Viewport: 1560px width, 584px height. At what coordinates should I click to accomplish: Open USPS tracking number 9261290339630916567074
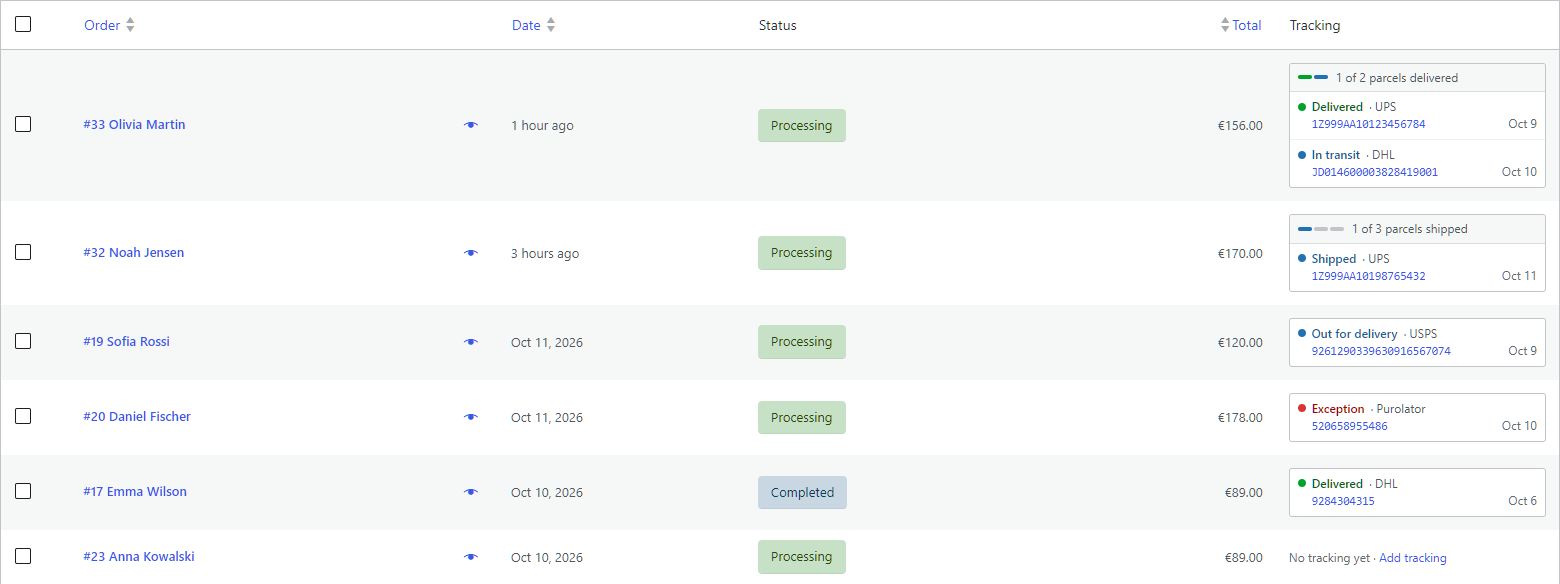click(1381, 351)
